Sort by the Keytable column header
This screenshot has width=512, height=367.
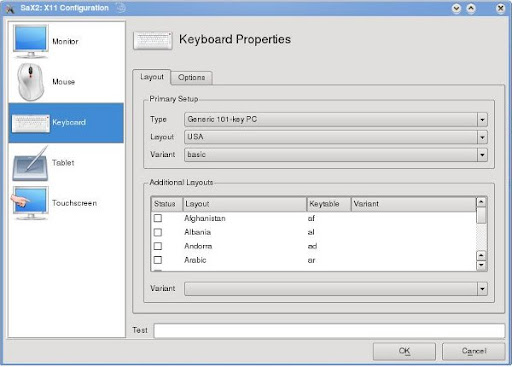coord(329,204)
